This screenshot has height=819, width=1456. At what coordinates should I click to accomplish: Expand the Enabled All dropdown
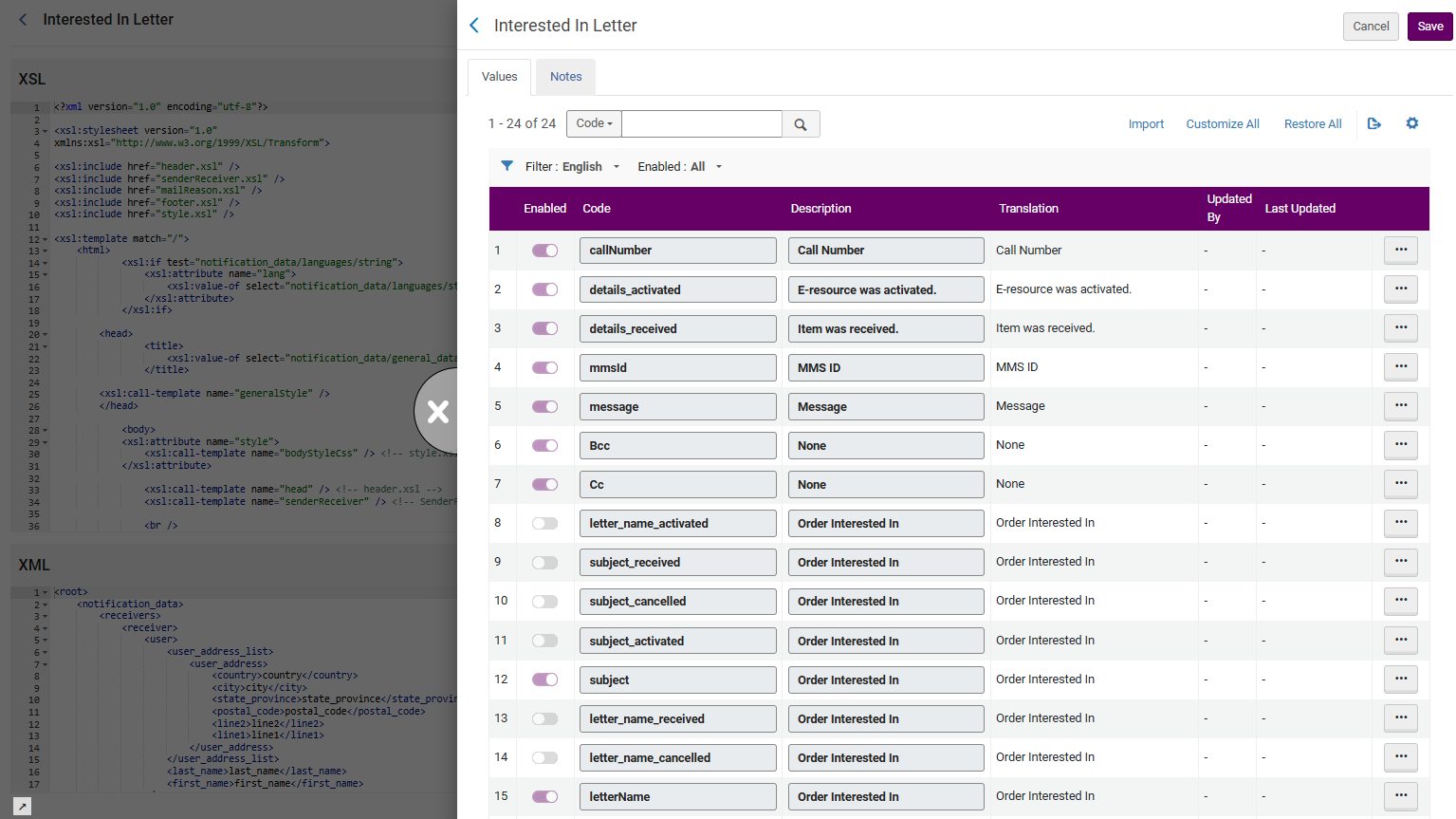680,166
